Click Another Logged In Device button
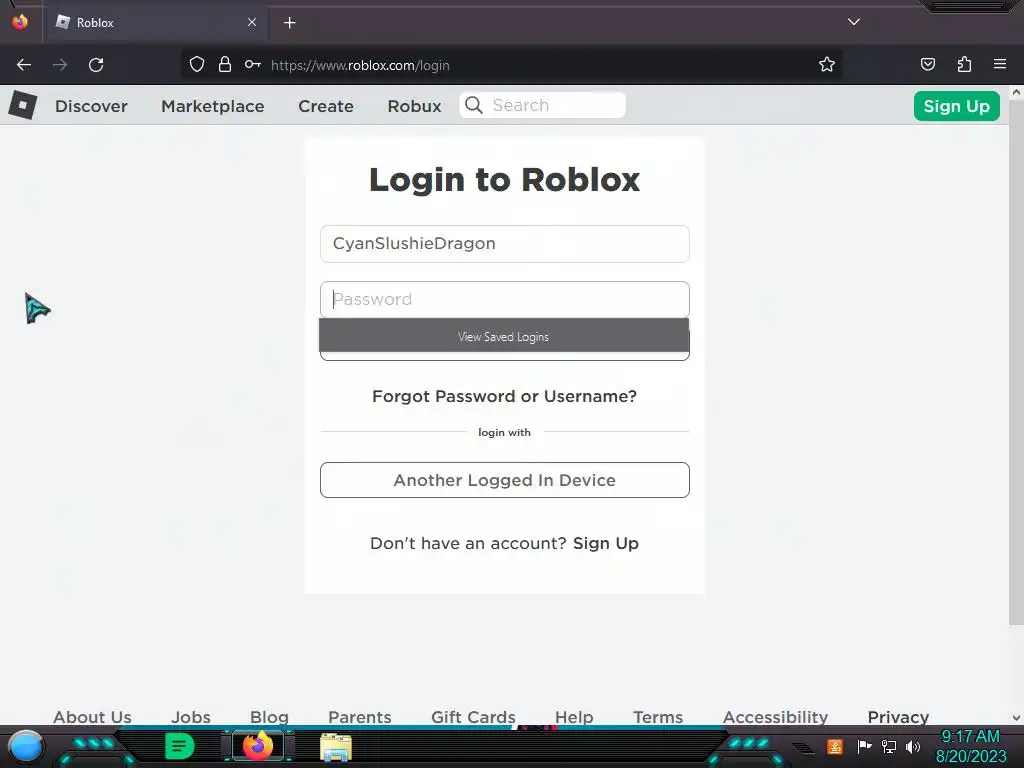Viewport: 1024px width, 768px height. tap(505, 480)
